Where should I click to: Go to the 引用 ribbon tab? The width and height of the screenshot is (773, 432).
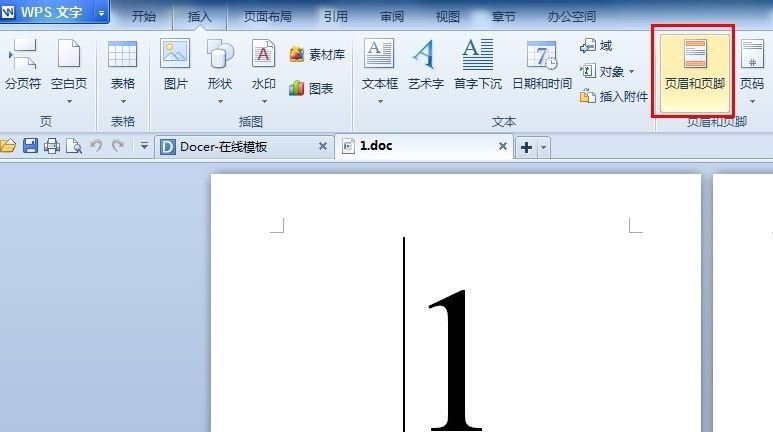(336, 17)
